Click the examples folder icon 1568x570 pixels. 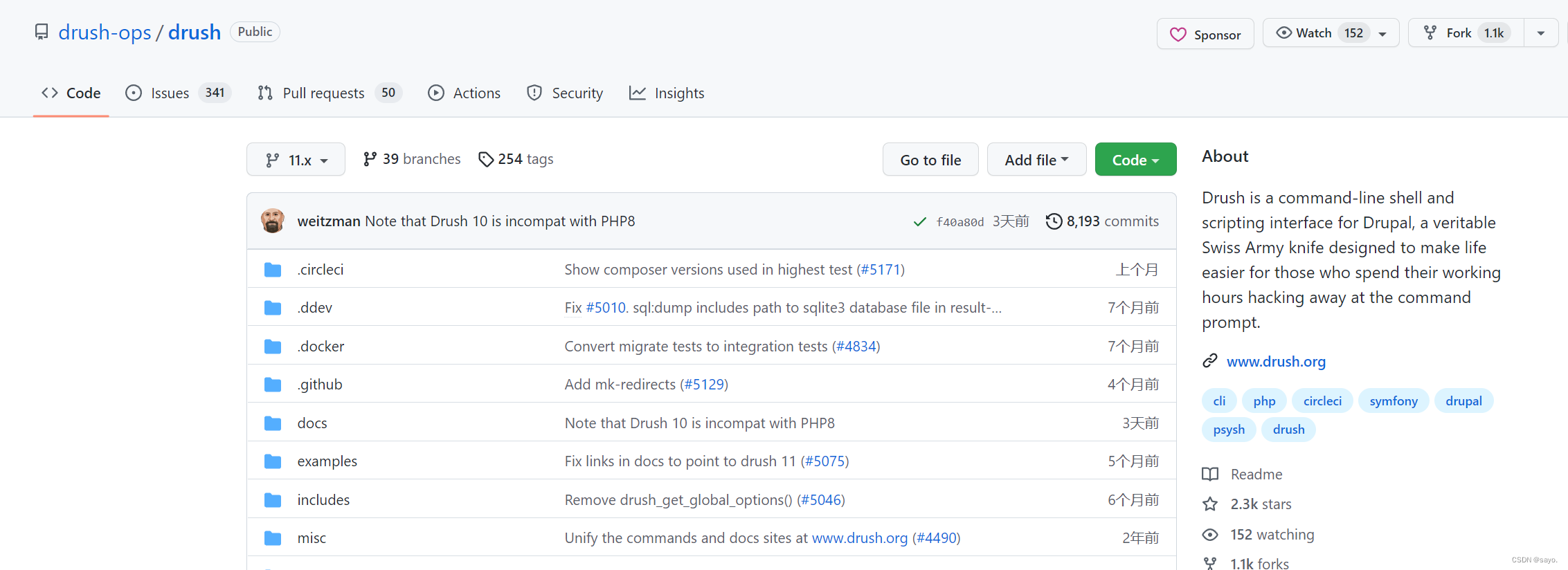click(x=273, y=461)
